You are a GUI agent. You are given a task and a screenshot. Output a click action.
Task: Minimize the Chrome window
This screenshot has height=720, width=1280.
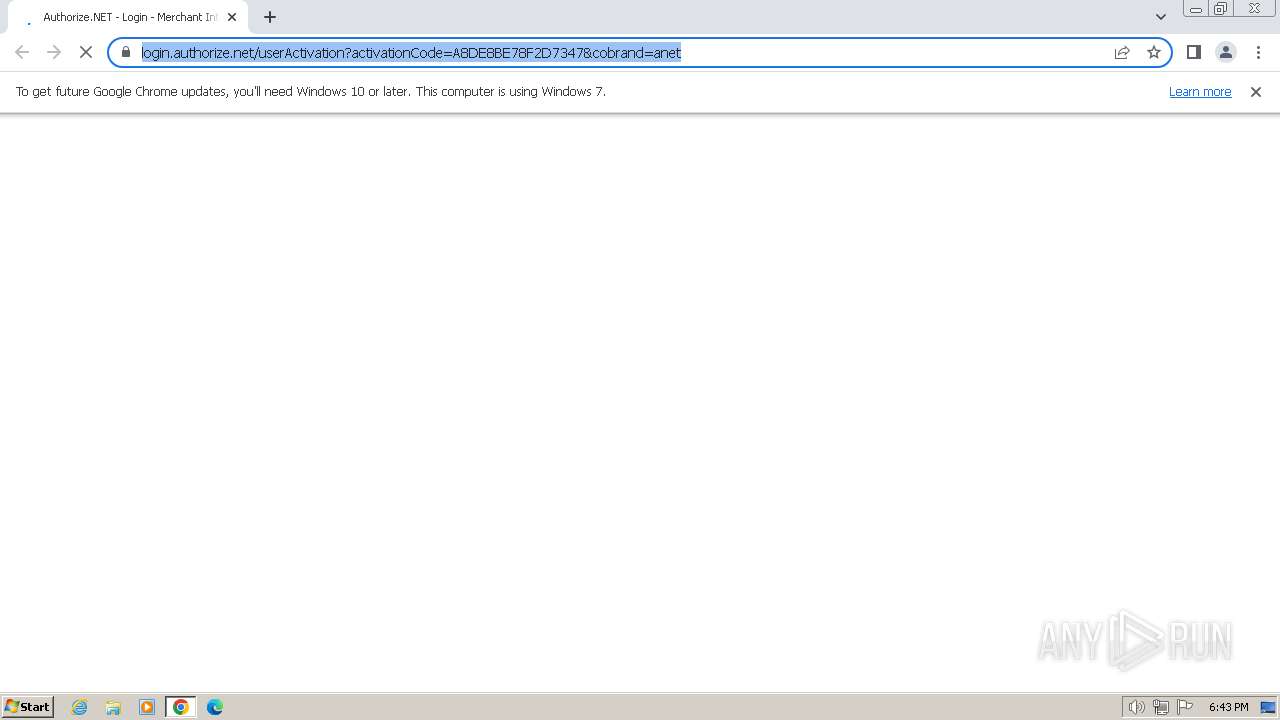tap(1196, 9)
